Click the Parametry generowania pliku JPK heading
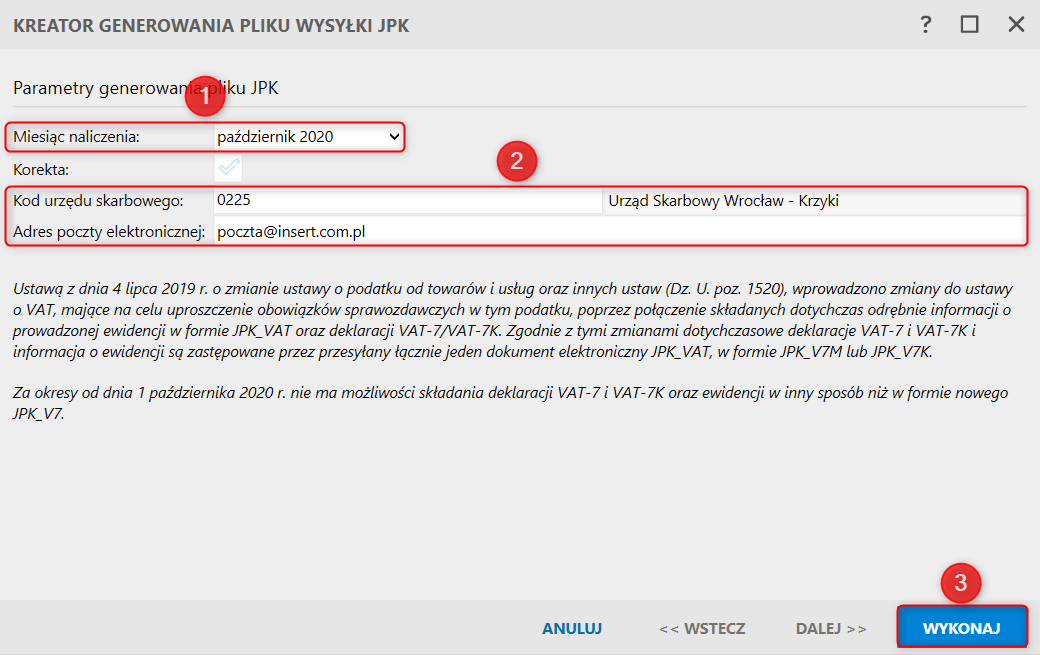 pyautogui.click(x=145, y=88)
